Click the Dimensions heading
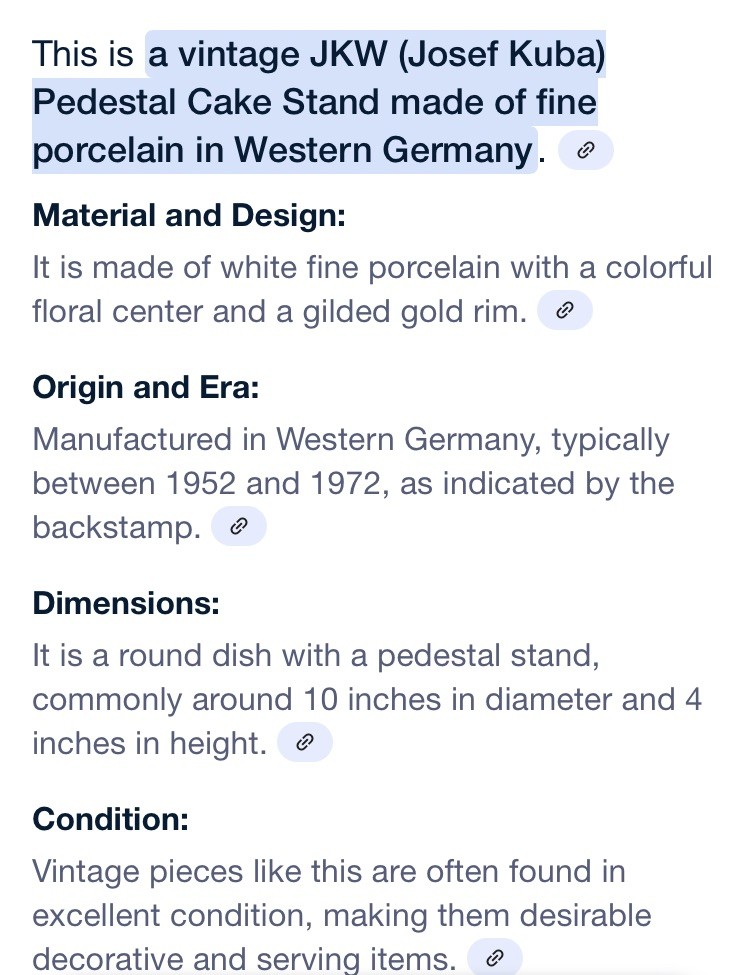The height and width of the screenshot is (975, 744). click(126, 603)
